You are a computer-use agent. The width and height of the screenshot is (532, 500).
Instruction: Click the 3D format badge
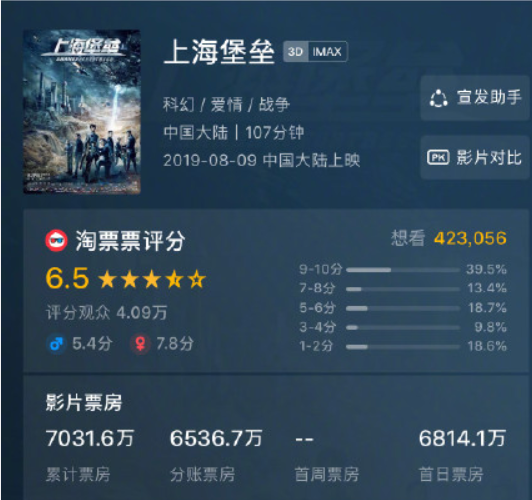coord(296,52)
